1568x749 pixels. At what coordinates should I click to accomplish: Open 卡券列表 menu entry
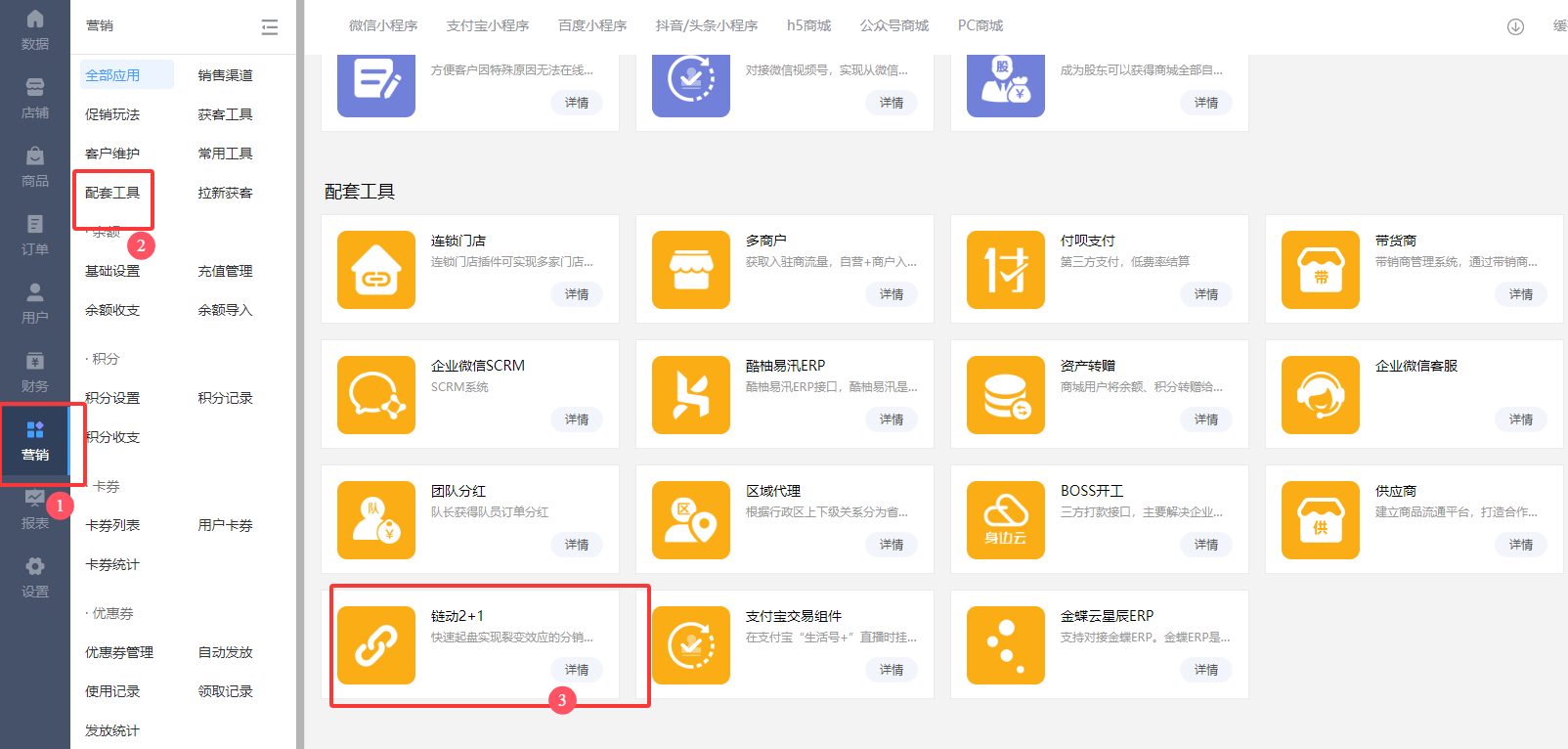click(112, 525)
